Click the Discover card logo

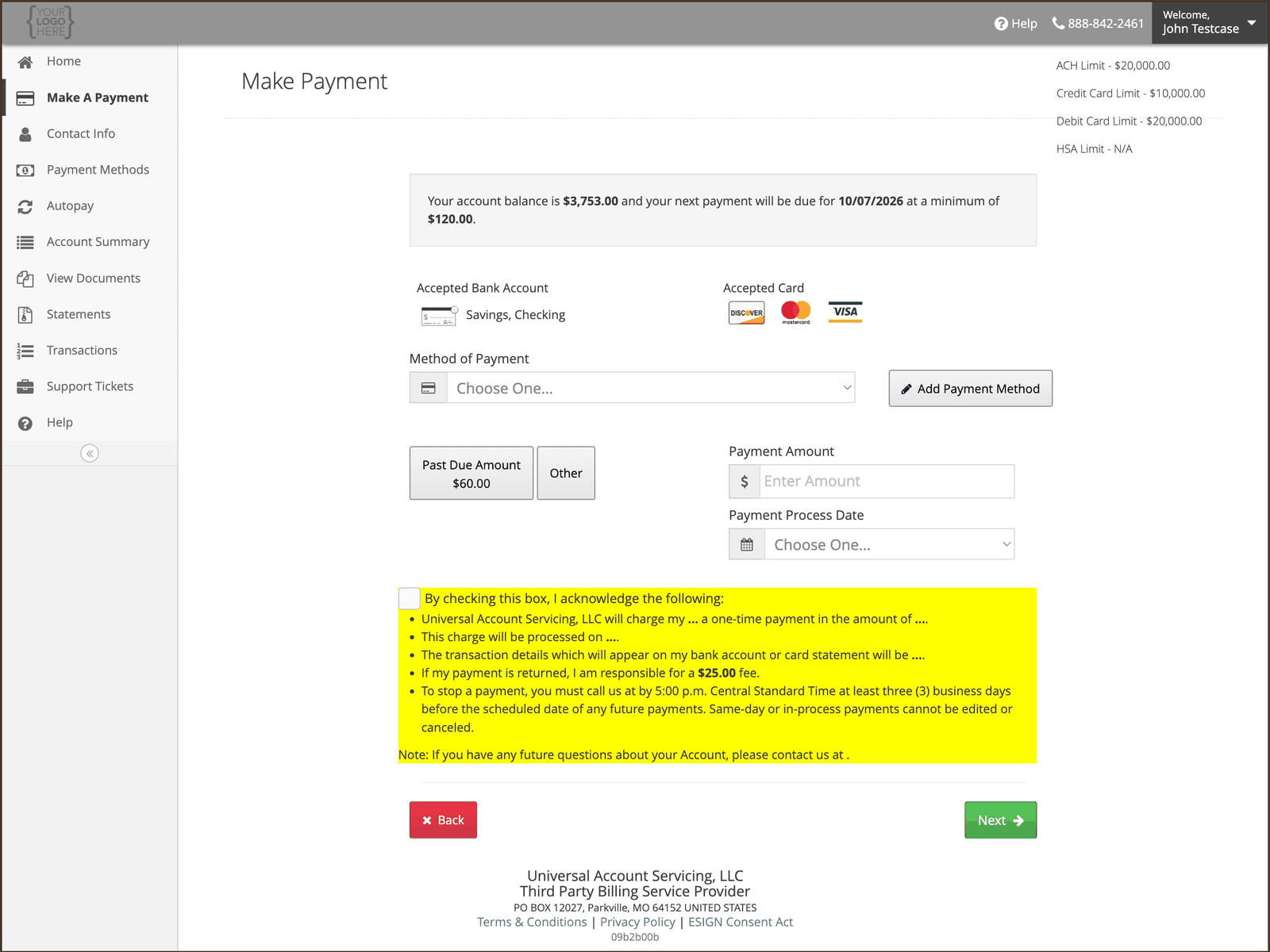pyautogui.click(x=747, y=313)
